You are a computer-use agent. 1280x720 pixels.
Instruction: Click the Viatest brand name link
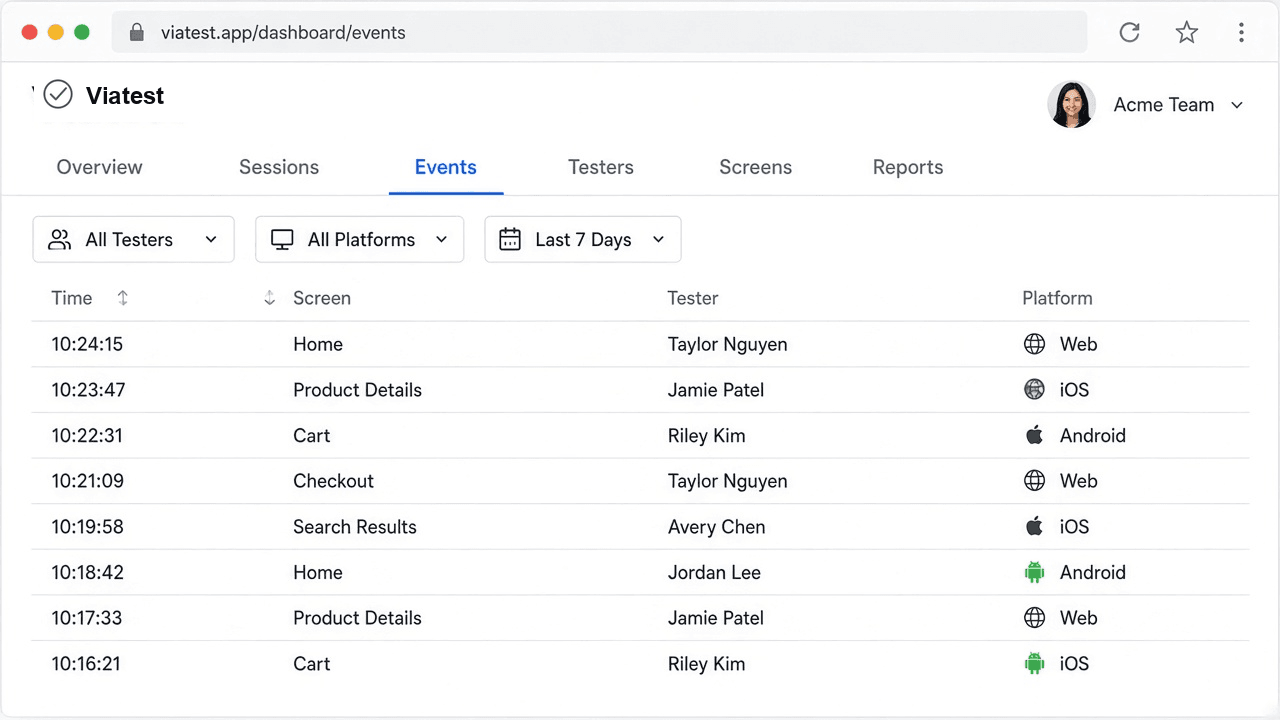pos(125,95)
